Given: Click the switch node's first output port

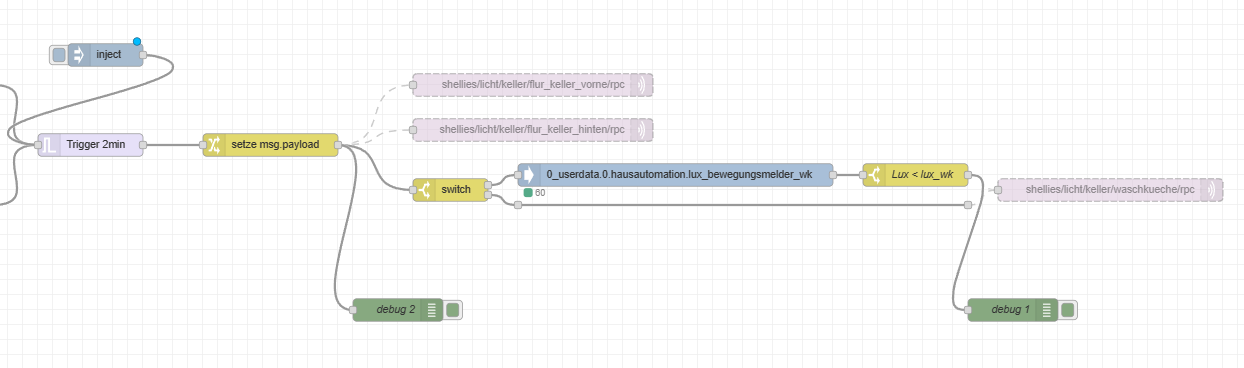Looking at the screenshot, I should click(x=488, y=184).
